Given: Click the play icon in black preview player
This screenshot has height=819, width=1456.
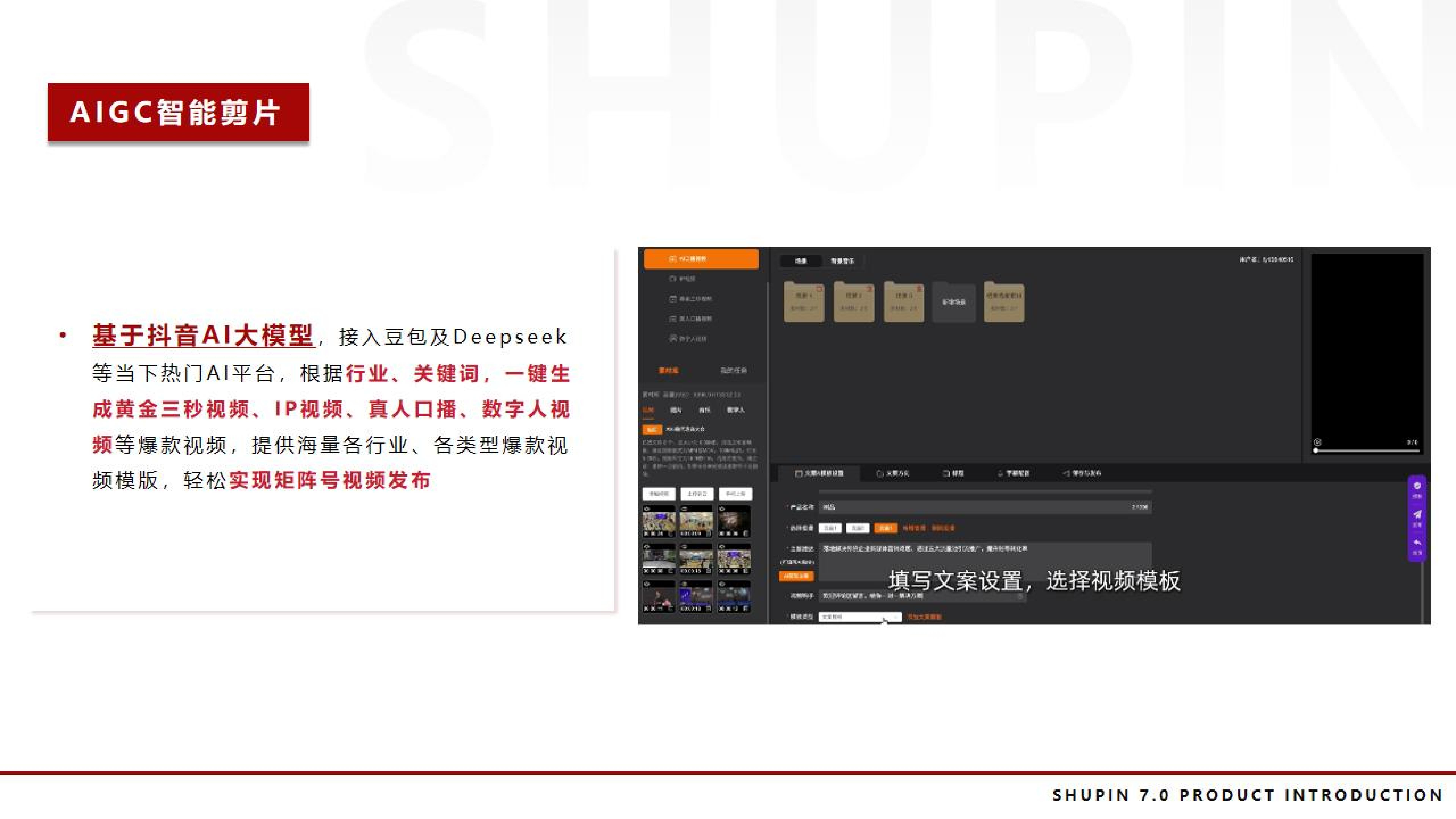Looking at the screenshot, I should 1318,442.
